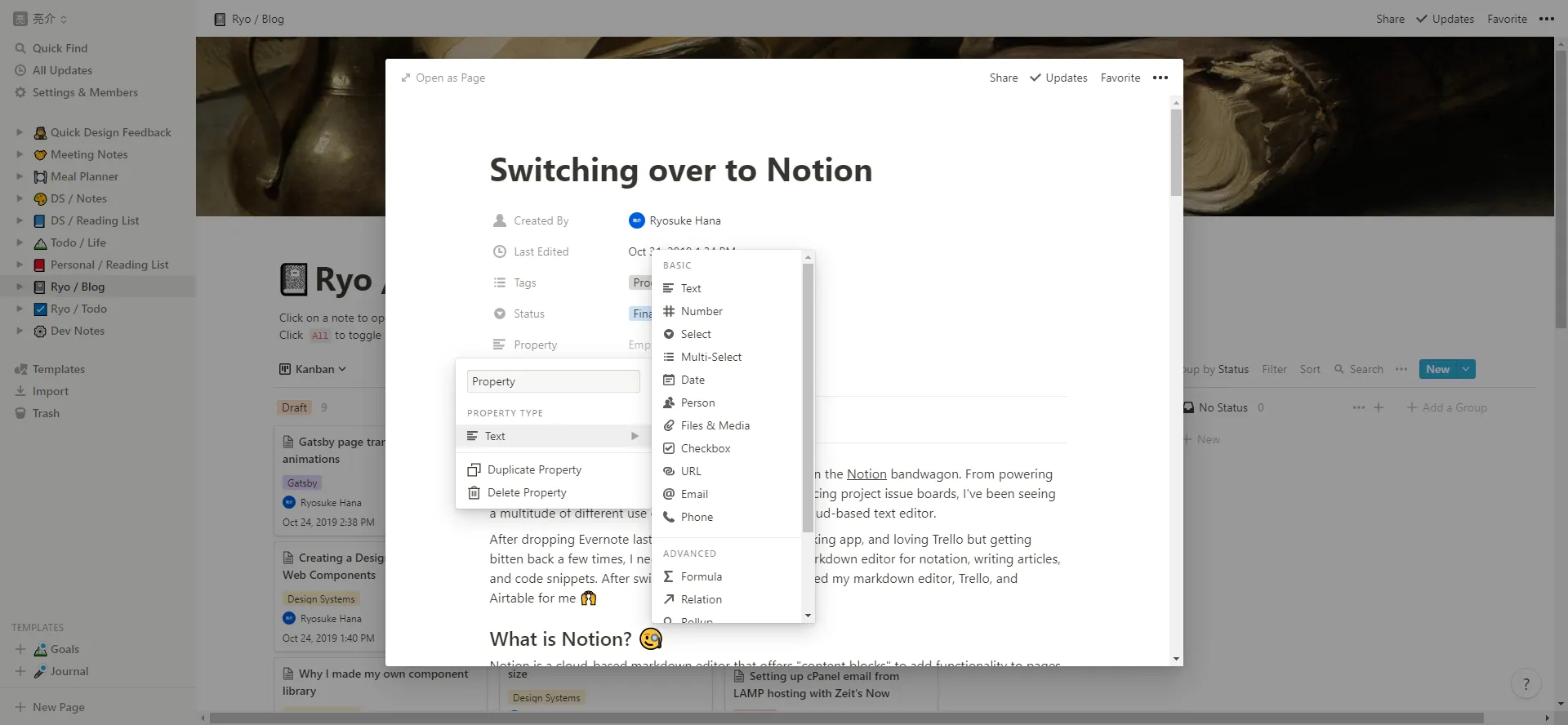
Task: Click Sort in the board toolbar
Action: click(x=1310, y=369)
